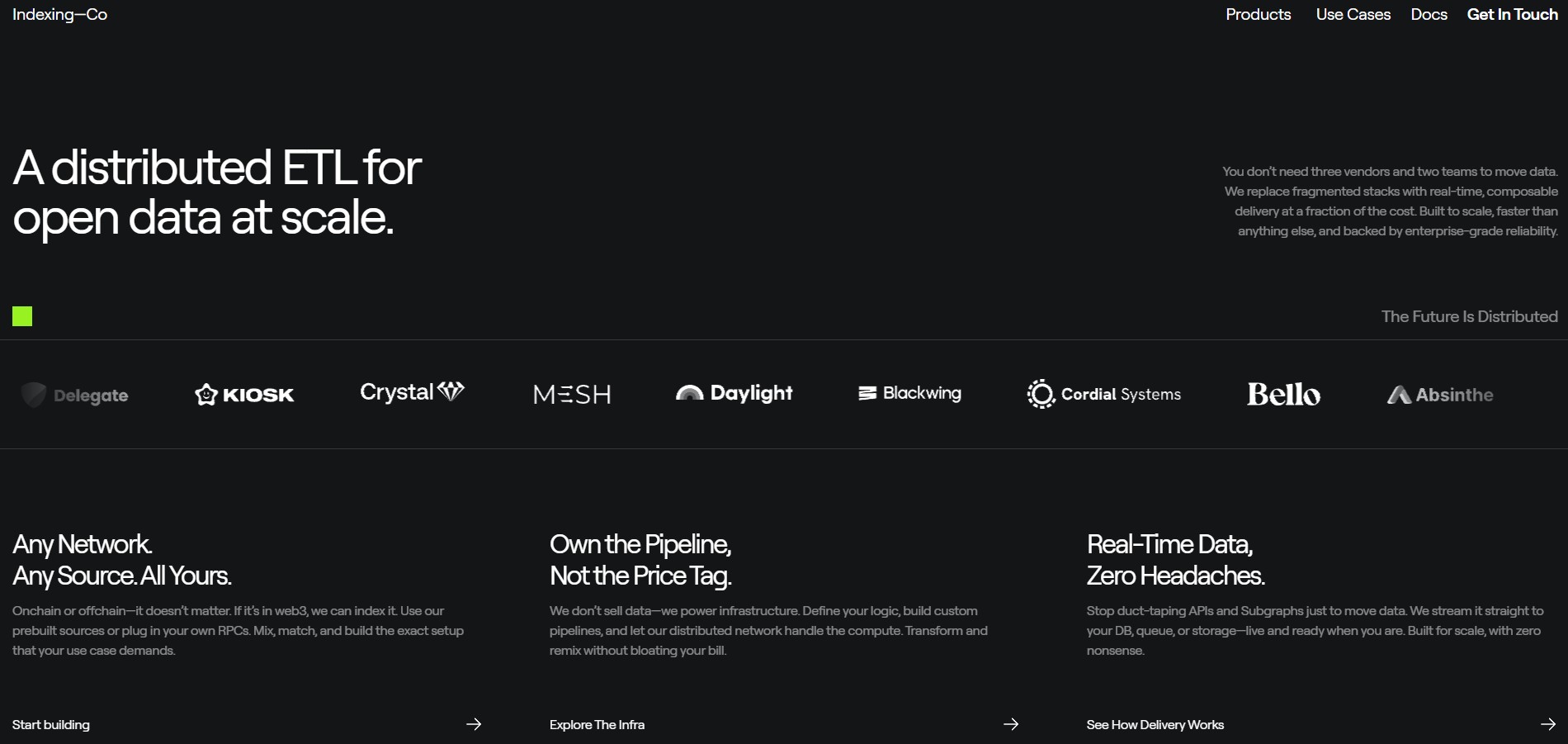Click the Indexing—Co site logo
The height and width of the screenshot is (744, 1568).
coord(59,14)
